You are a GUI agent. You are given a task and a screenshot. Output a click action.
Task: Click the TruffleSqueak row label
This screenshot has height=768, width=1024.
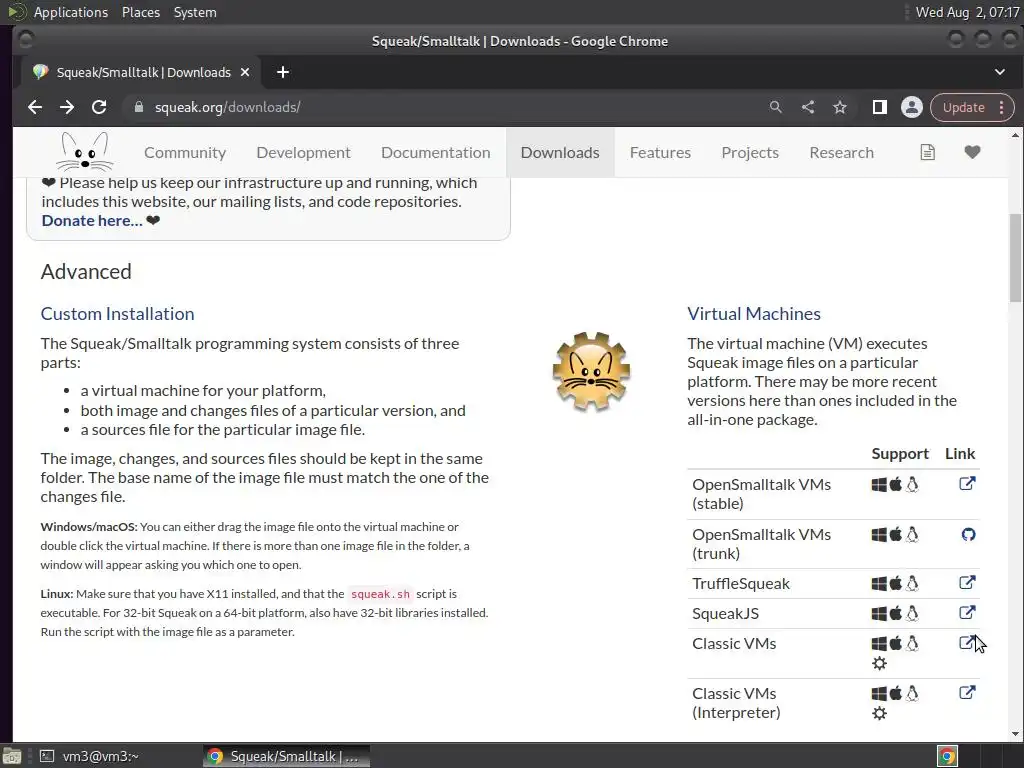coord(741,583)
